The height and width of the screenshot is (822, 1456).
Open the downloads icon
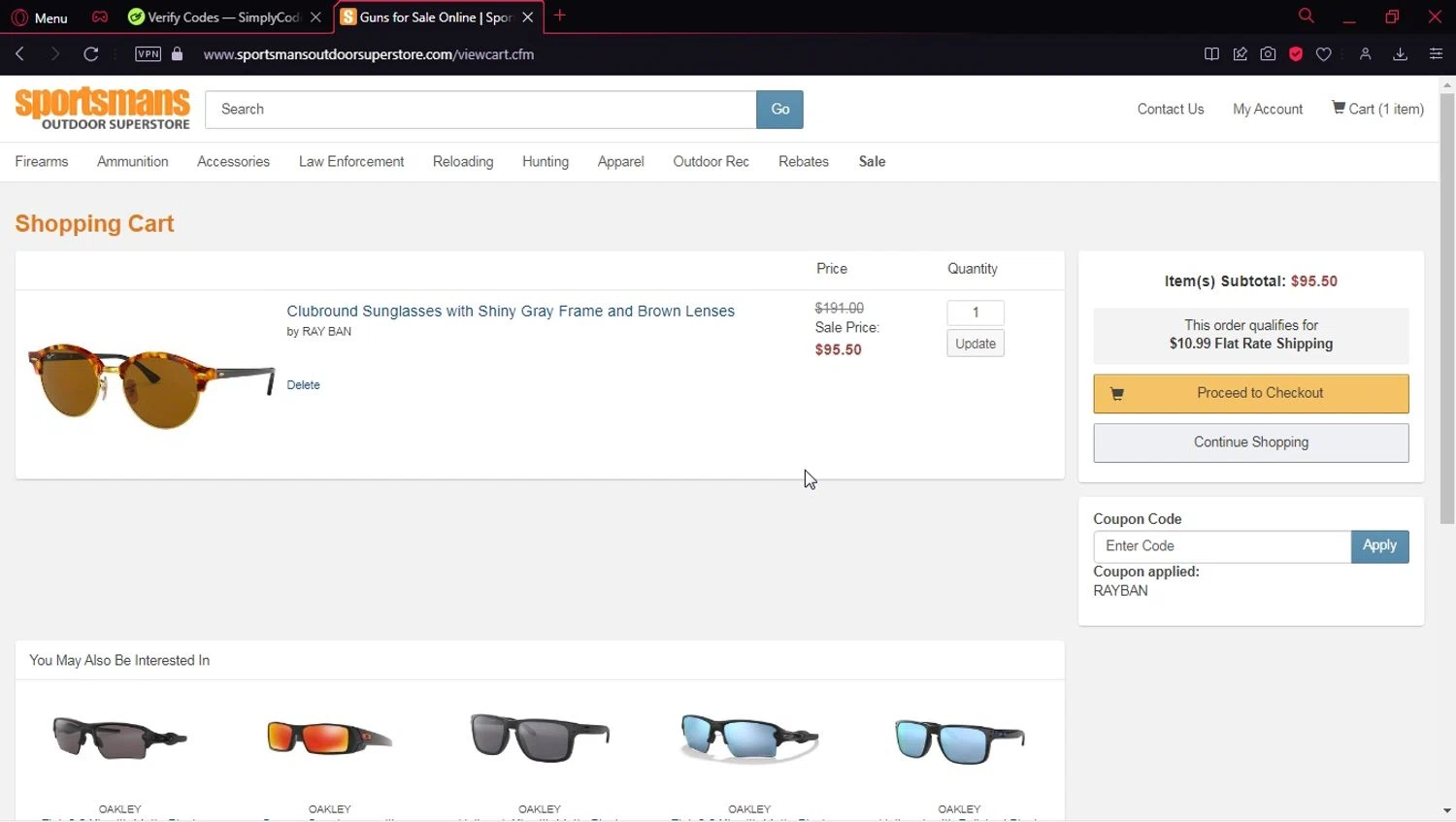click(1400, 54)
